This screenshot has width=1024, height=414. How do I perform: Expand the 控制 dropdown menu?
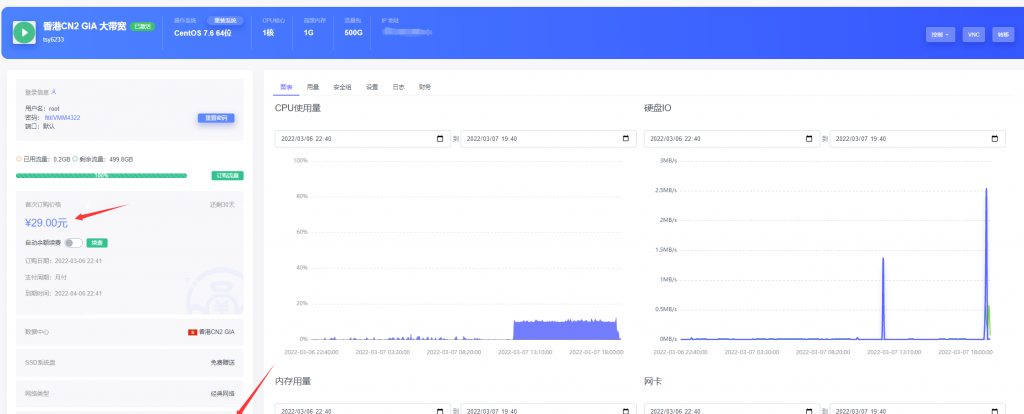(x=940, y=35)
